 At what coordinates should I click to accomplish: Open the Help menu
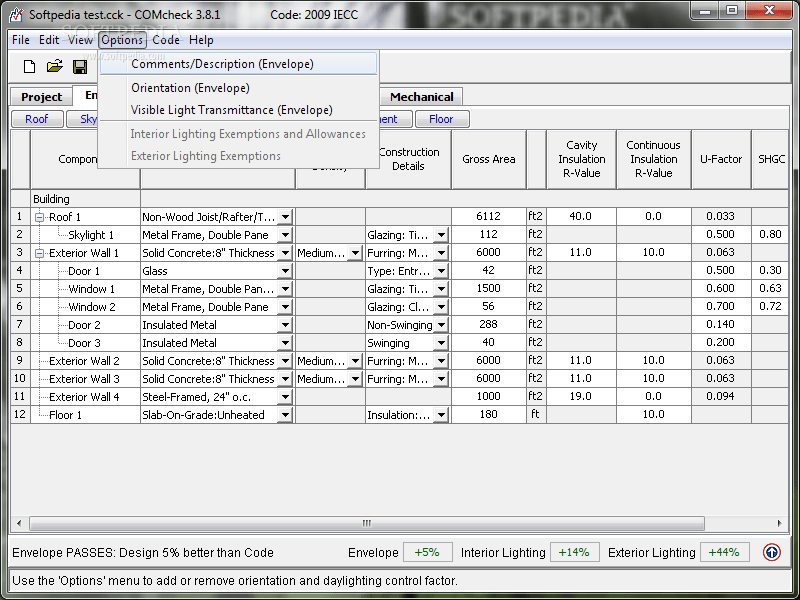(201, 40)
